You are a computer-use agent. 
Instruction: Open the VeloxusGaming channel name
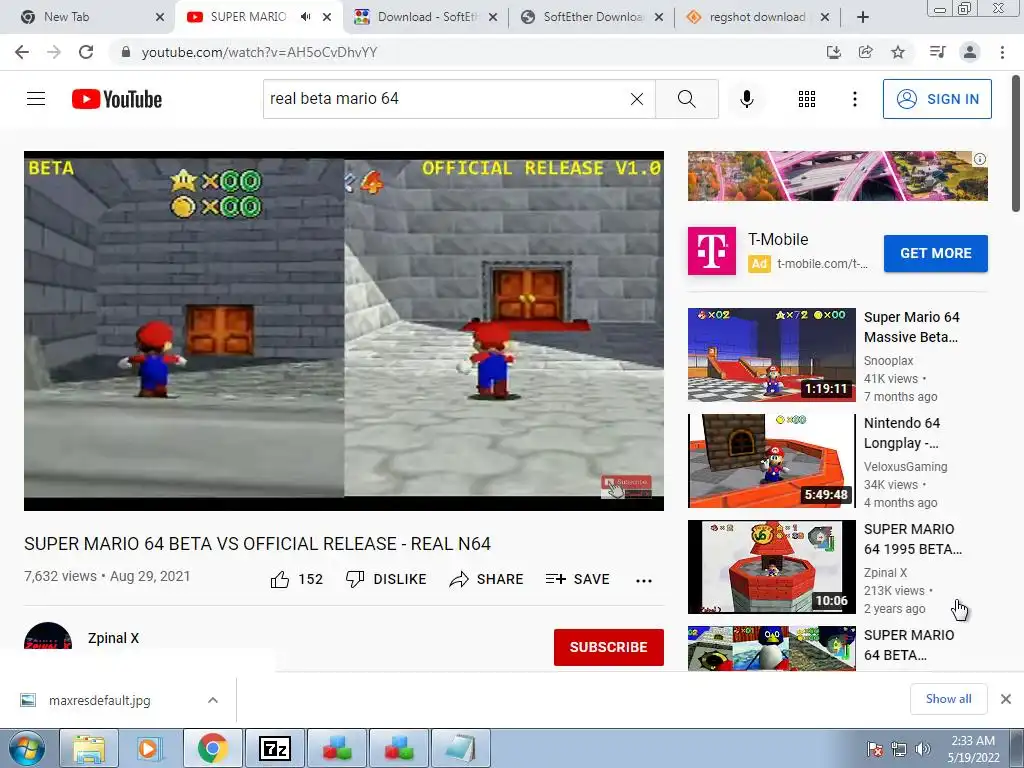[x=905, y=466]
